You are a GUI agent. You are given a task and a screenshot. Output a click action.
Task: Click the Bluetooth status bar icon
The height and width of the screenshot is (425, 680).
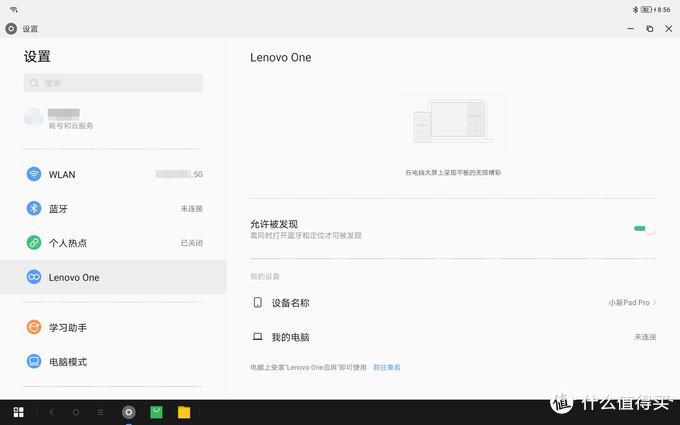click(x=635, y=10)
